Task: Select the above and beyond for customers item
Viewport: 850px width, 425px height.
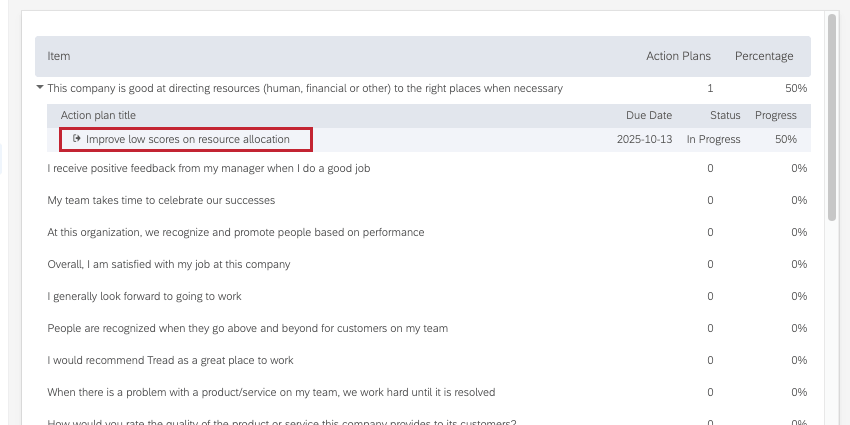Action: (248, 328)
